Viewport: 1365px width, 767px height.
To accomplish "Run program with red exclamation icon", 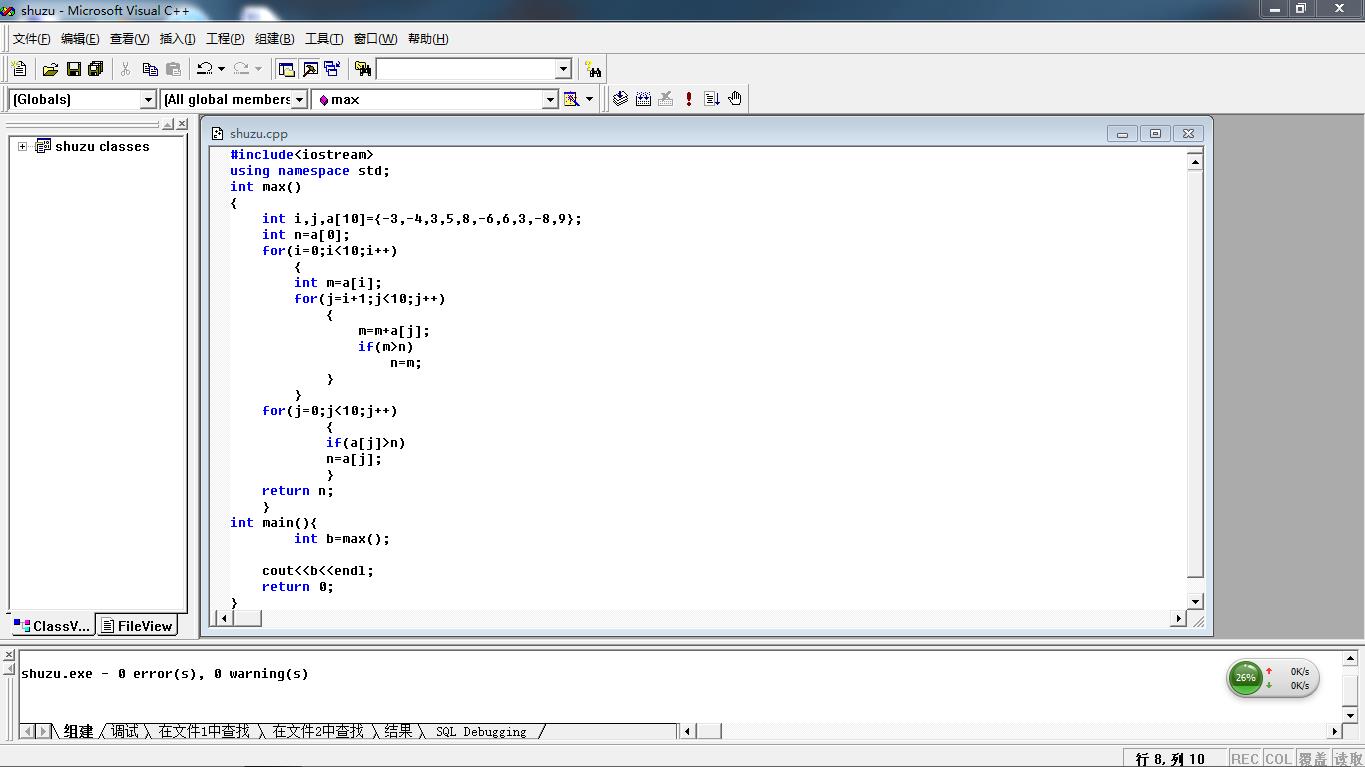I will 689,98.
